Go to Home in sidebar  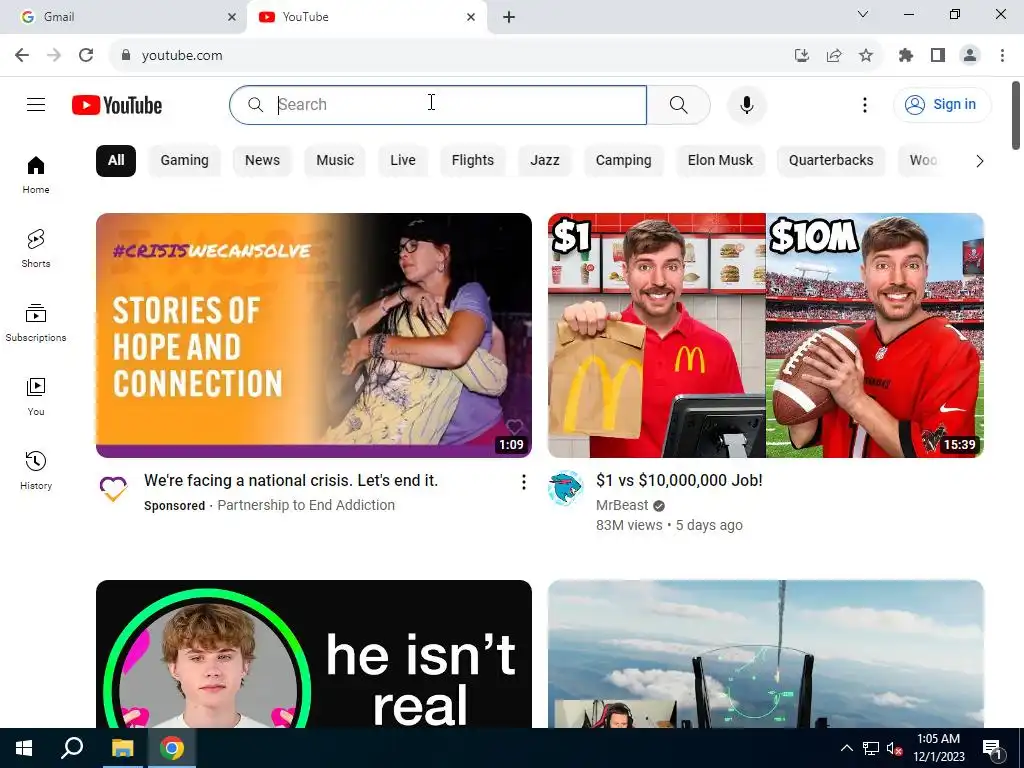coord(36,175)
